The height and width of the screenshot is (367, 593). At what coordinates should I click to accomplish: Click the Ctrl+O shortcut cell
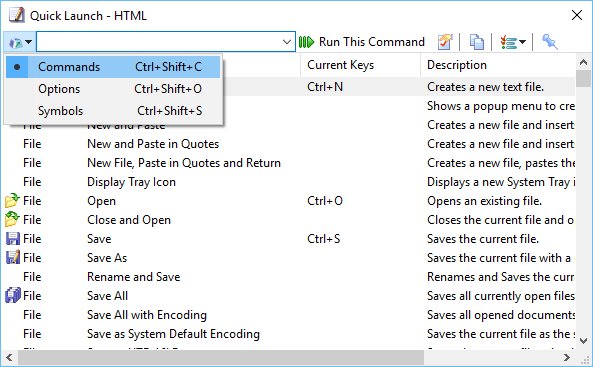325,201
